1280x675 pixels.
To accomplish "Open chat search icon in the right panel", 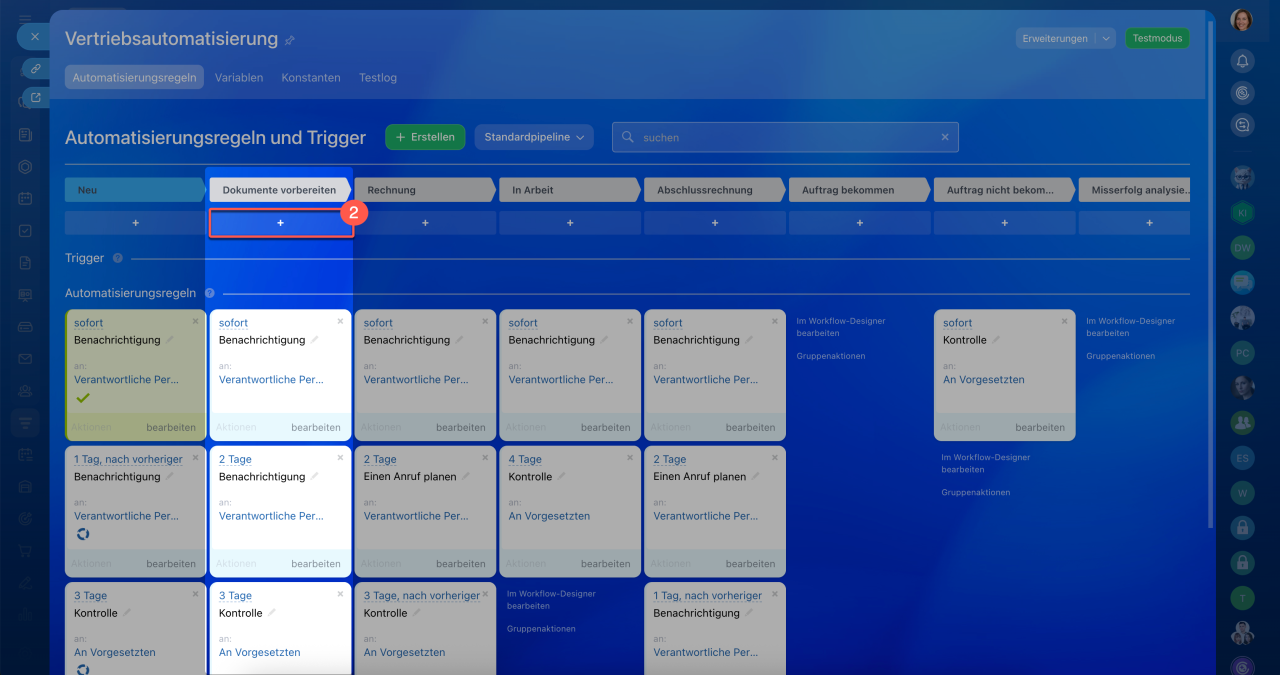I will pyautogui.click(x=1242, y=125).
